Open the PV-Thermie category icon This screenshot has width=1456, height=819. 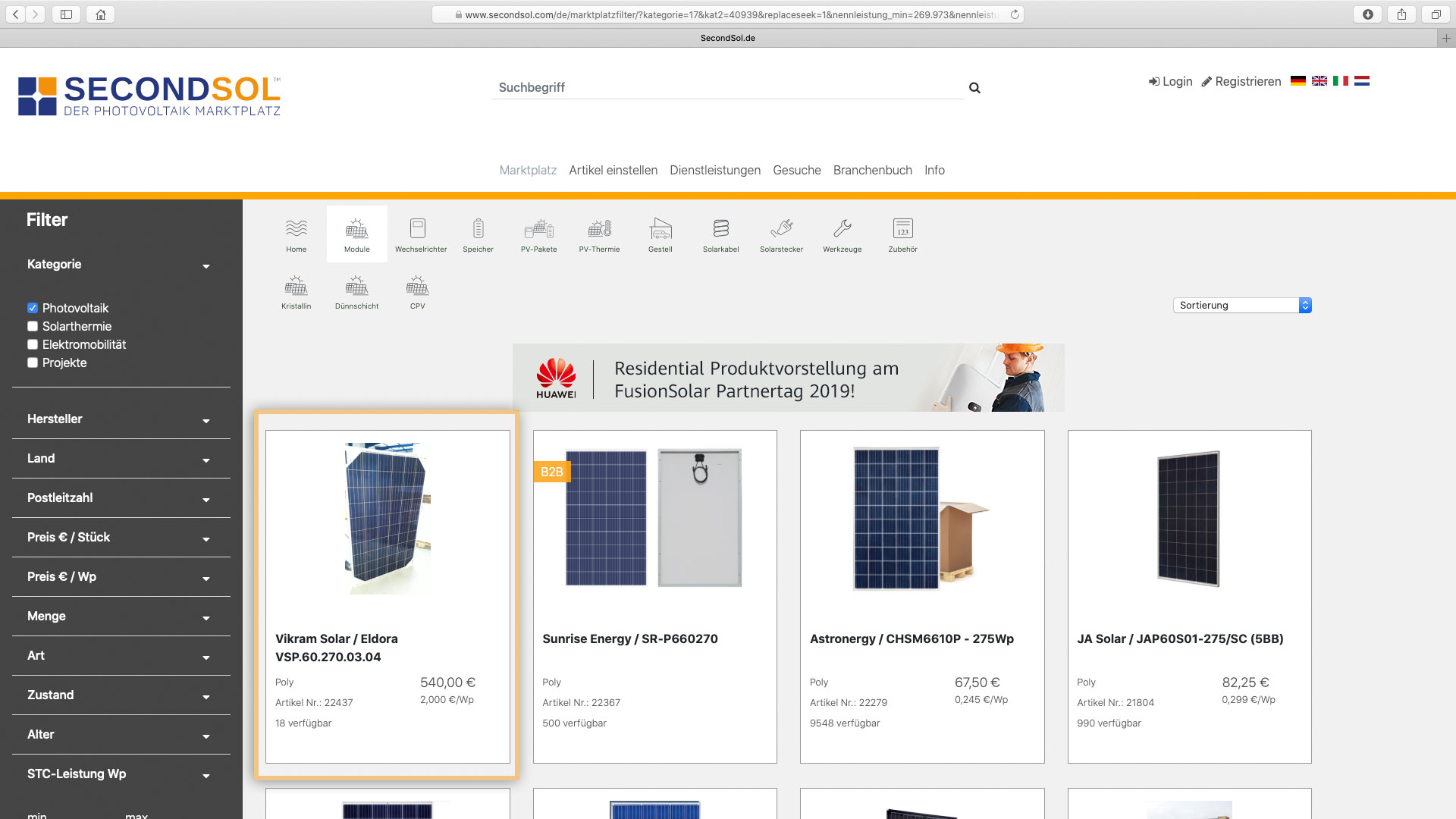pos(599,234)
